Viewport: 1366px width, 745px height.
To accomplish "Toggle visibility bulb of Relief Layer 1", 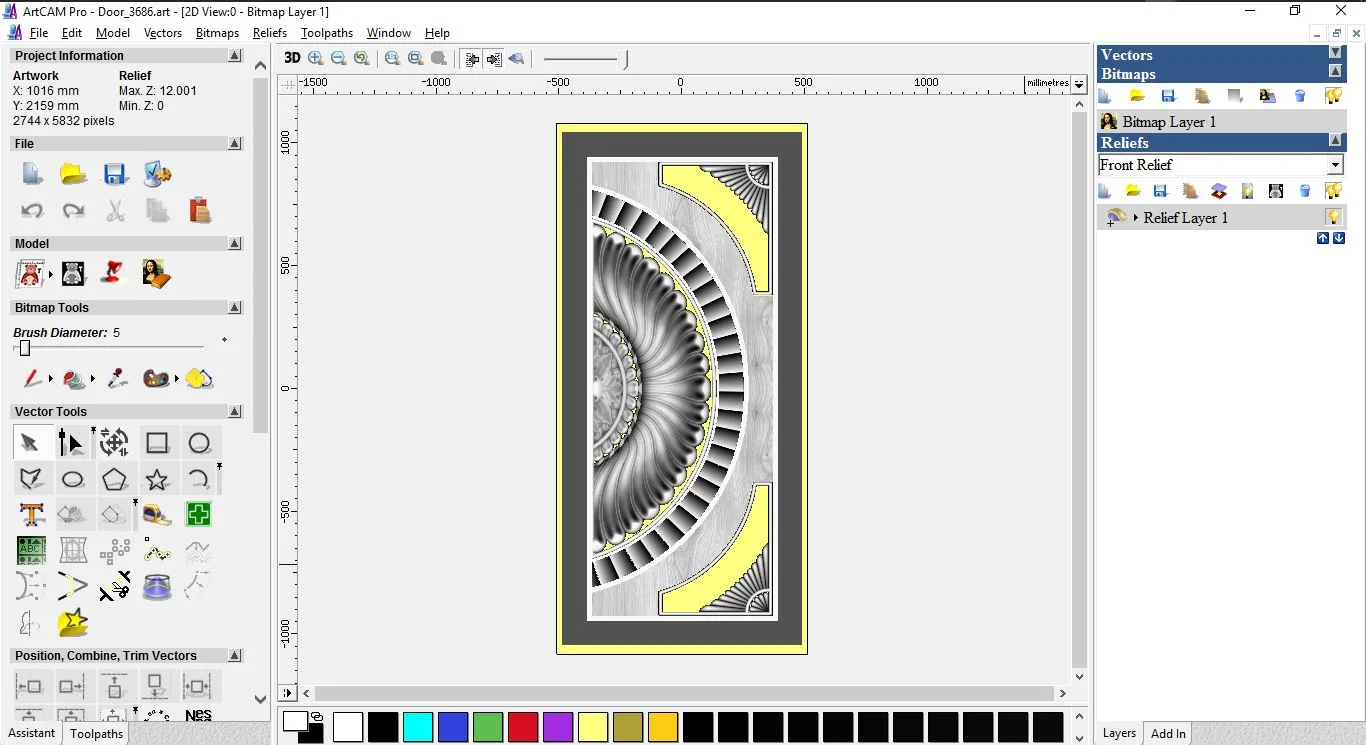I will click(x=1333, y=217).
